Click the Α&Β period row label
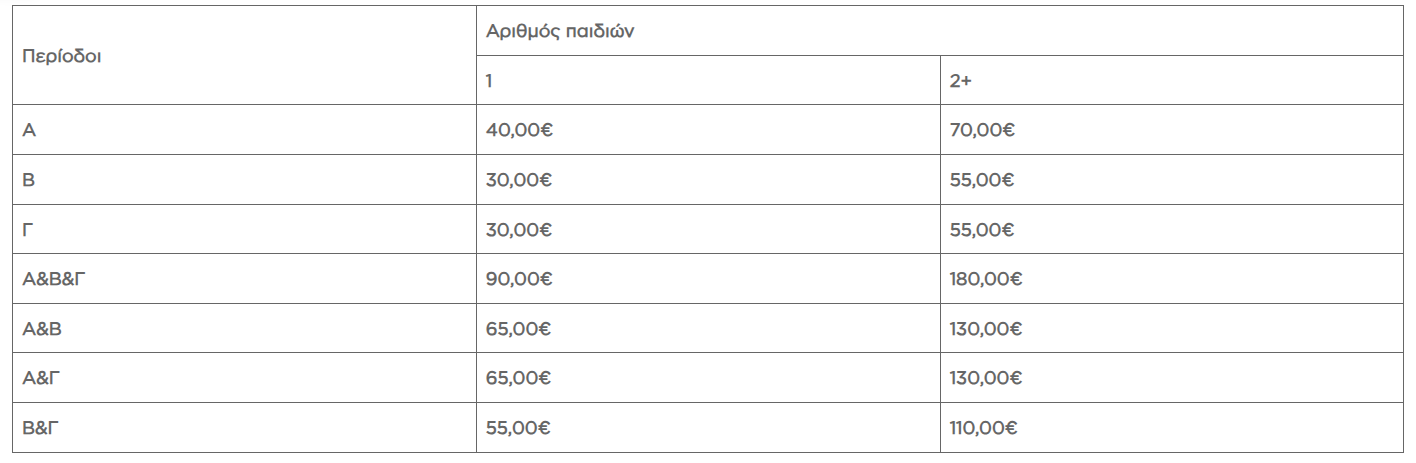1416x463 pixels. coord(42,329)
